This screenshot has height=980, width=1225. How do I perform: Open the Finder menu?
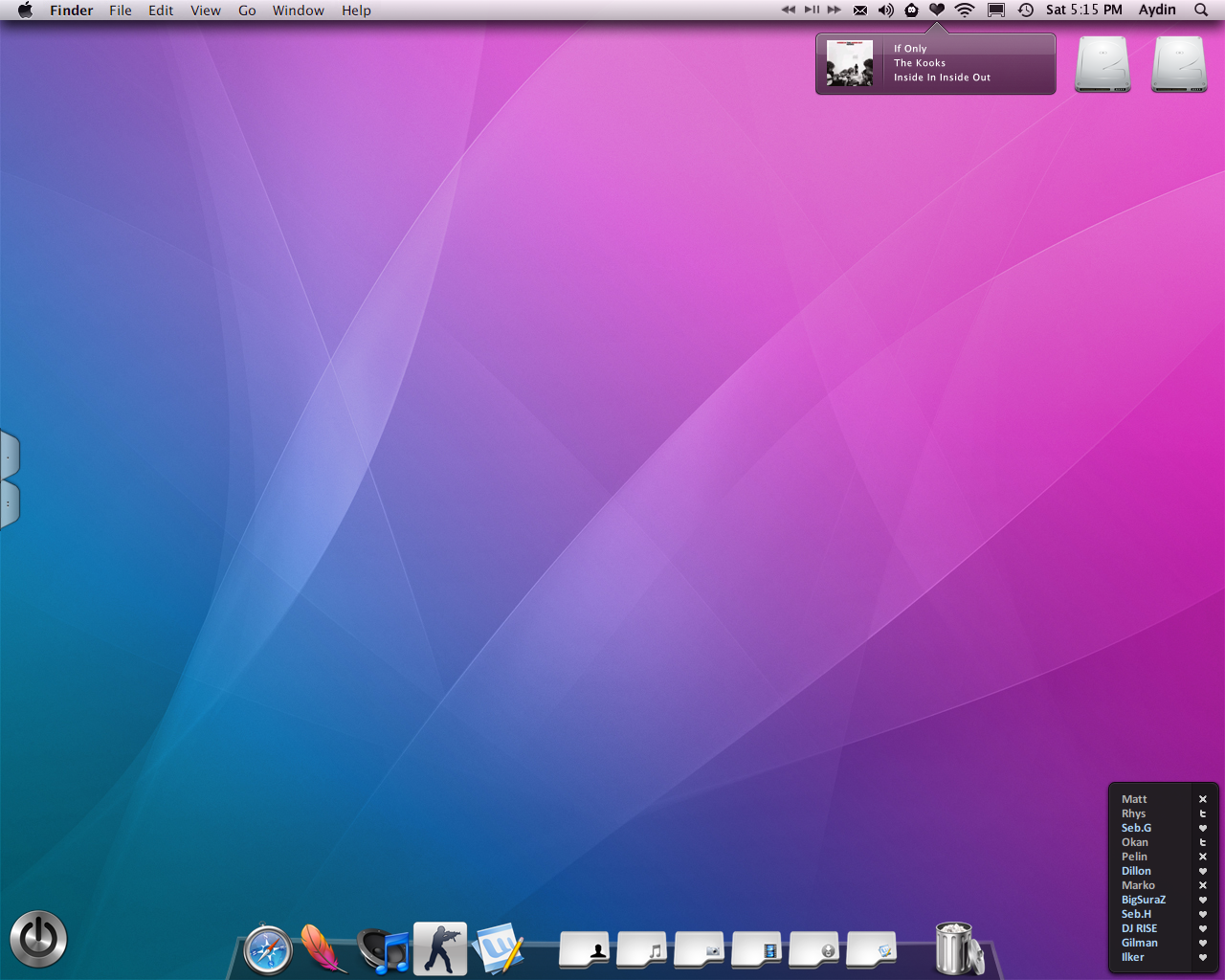click(72, 11)
